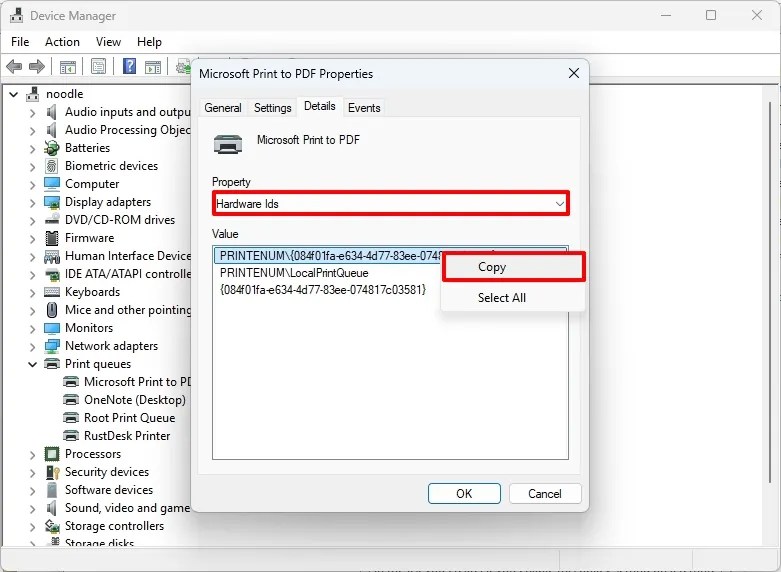Viewport: 781px width, 572px height.
Task: Collapse the Print queues category
Action: click(32, 364)
